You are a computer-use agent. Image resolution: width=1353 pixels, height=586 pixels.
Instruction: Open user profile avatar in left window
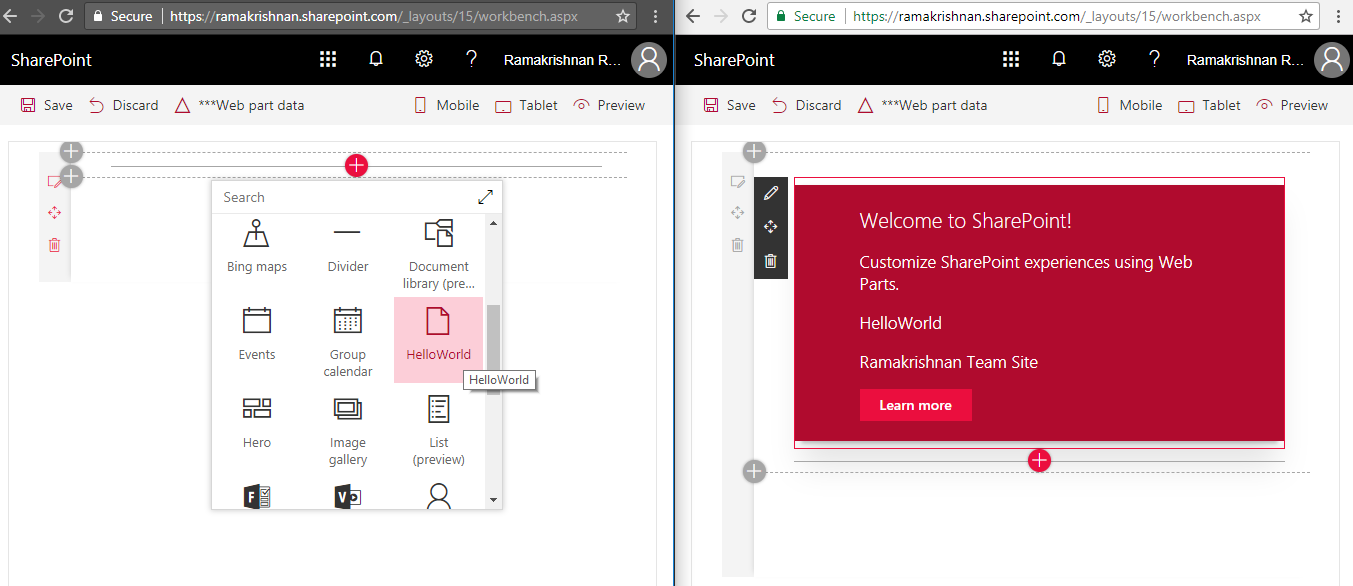tap(650, 60)
